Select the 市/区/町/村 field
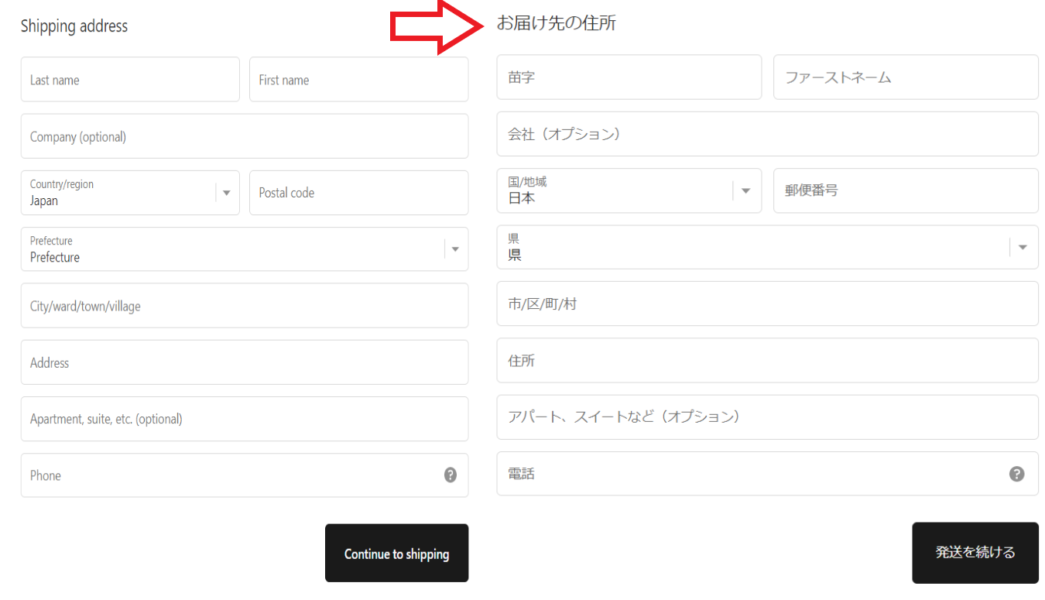Image resolution: width=1045 pixels, height=600 pixels. pyautogui.click(x=766, y=304)
